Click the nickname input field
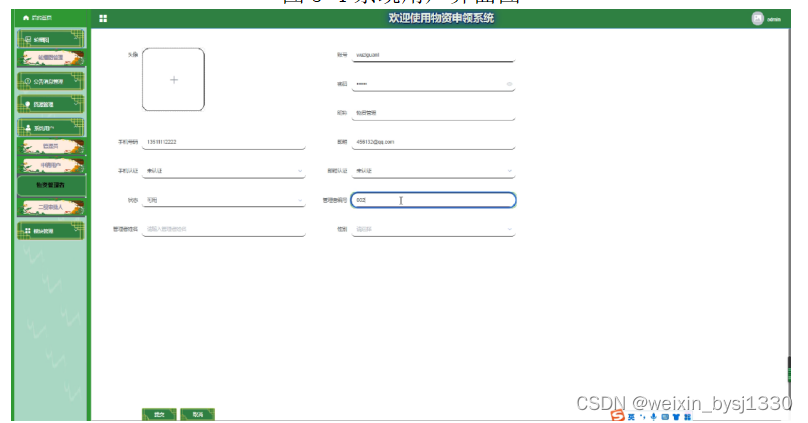The image size is (808, 423). 433,113
